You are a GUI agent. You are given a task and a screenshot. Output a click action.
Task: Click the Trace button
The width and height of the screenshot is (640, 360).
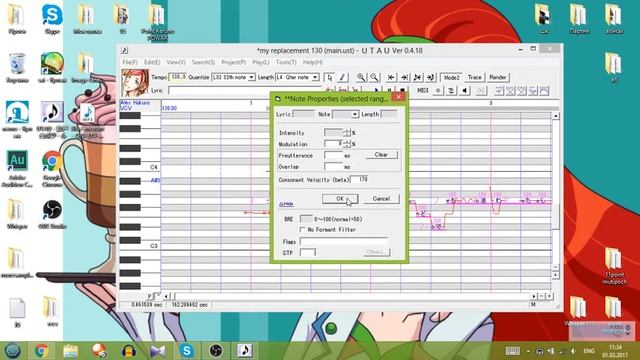point(474,77)
